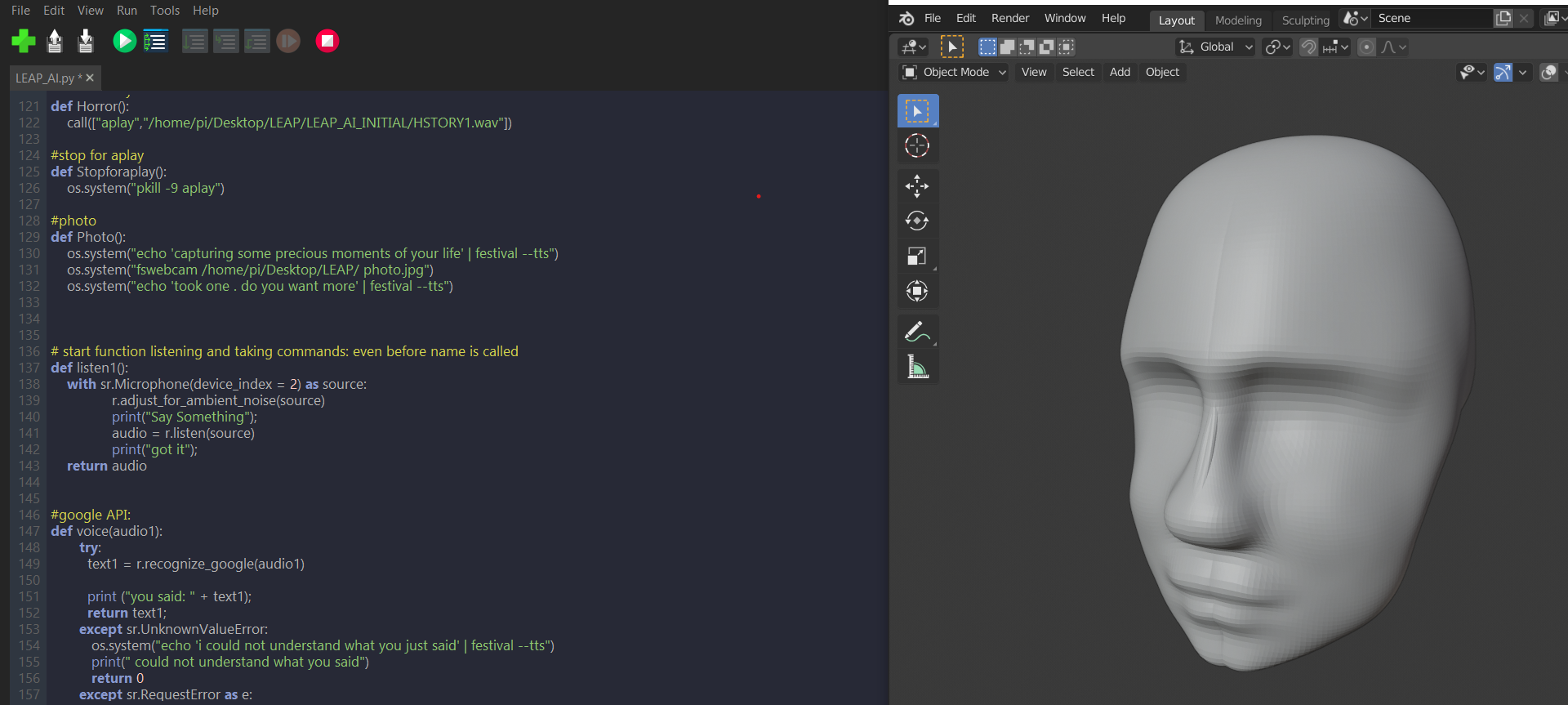Open the viewport Add menu
Viewport: 1568px width, 705px height.
click(1120, 72)
